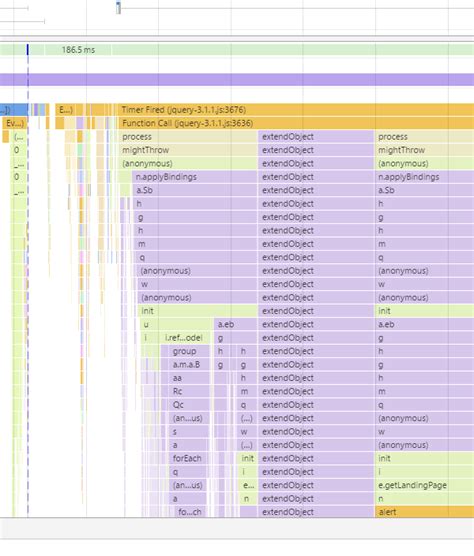Screen dimensions: 474x556
Task: Click the blue marker in the frames row
Action: click(x=28, y=50)
